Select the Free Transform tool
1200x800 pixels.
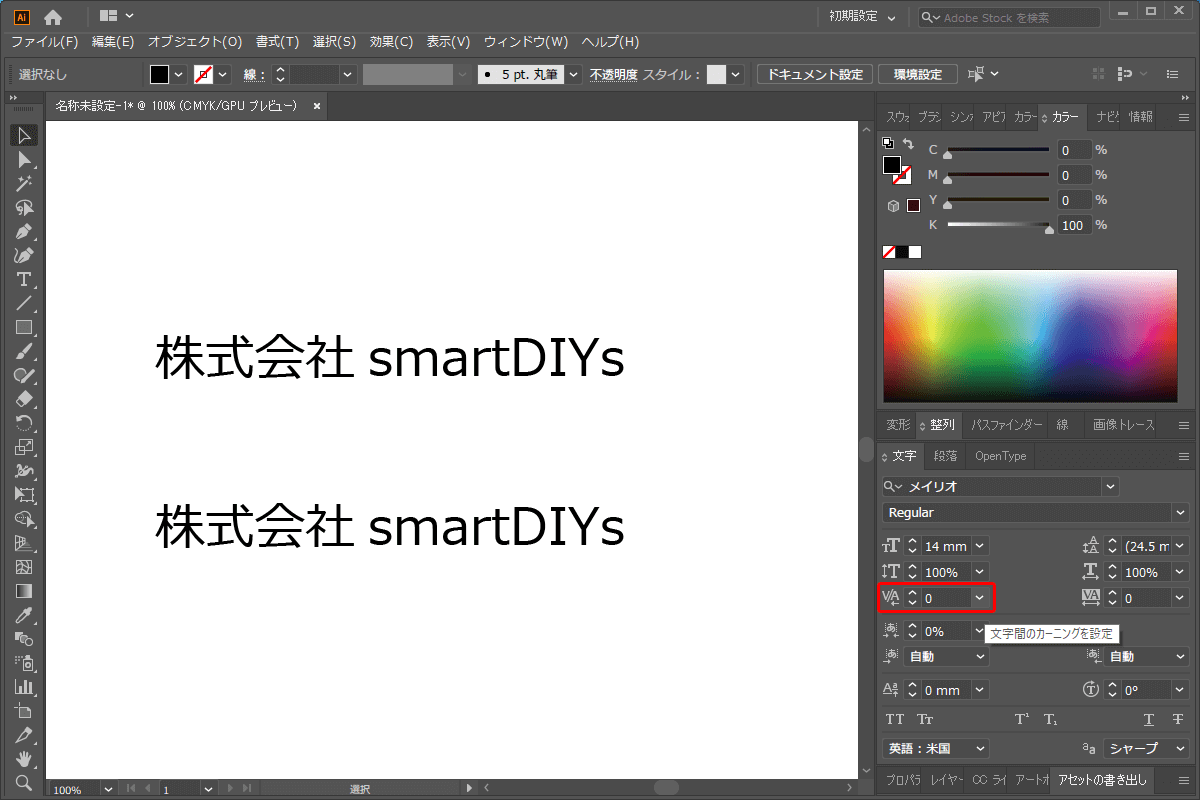(25, 495)
